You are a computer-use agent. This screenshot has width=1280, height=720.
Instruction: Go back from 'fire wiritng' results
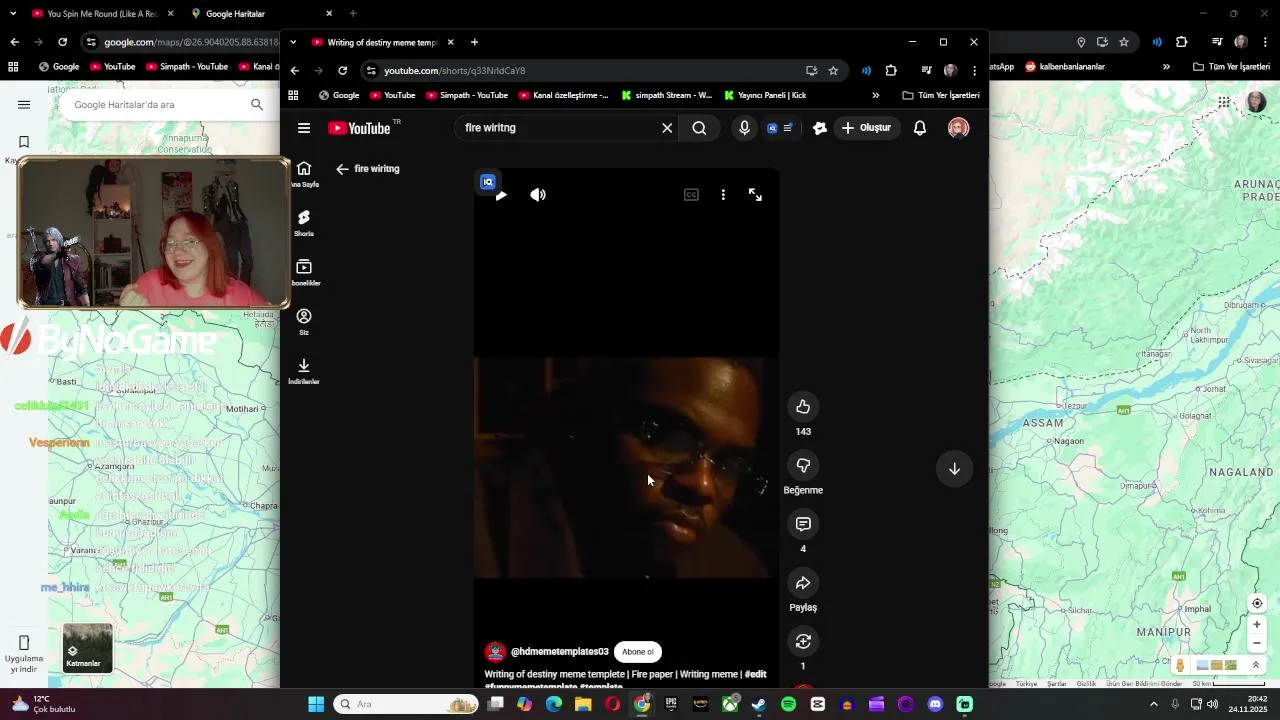click(342, 169)
